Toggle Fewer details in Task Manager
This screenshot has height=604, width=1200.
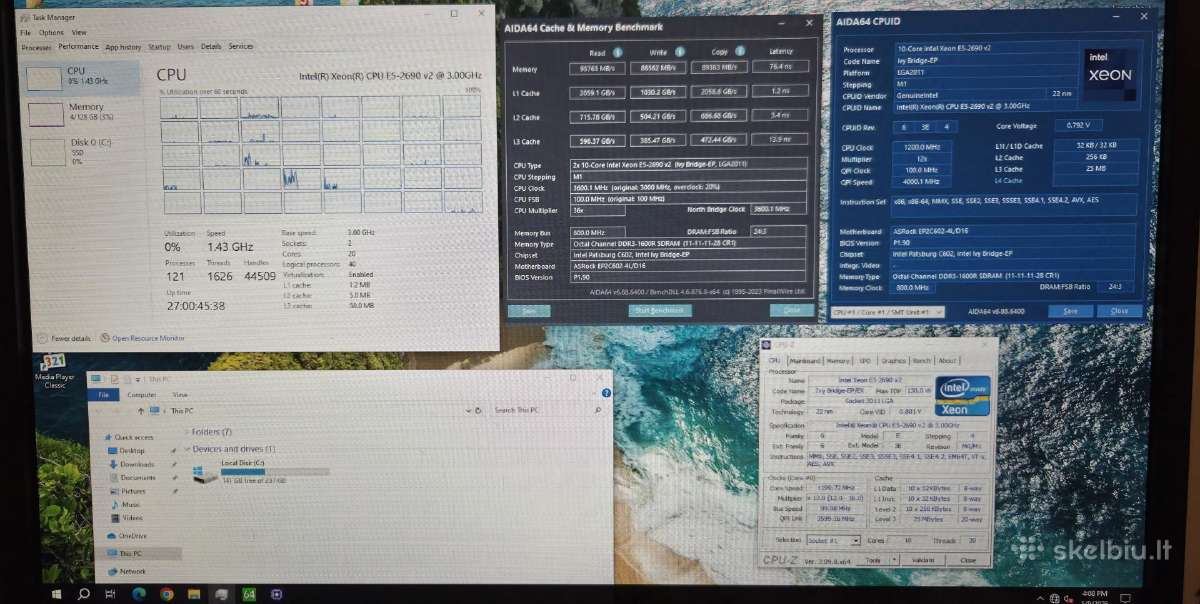(x=63, y=338)
